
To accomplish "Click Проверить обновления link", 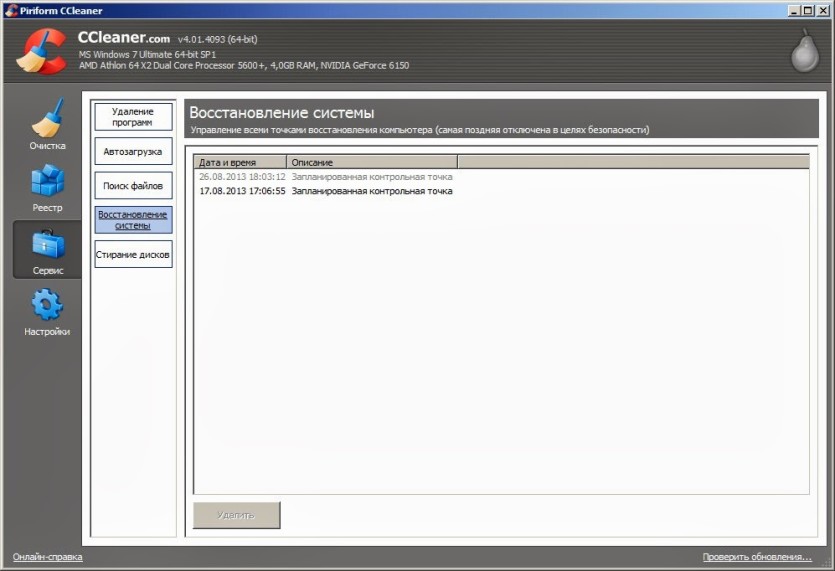I will click(x=757, y=557).
